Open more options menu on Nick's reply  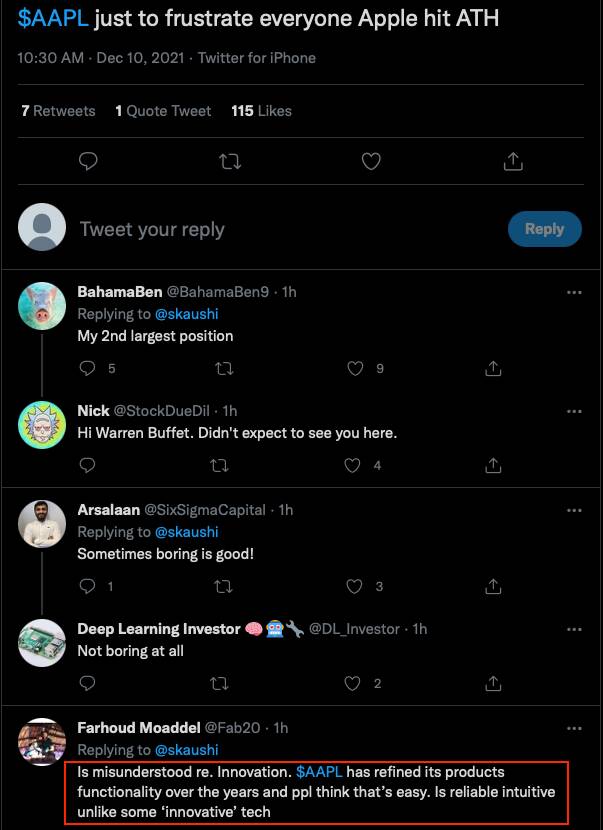pyautogui.click(x=574, y=411)
